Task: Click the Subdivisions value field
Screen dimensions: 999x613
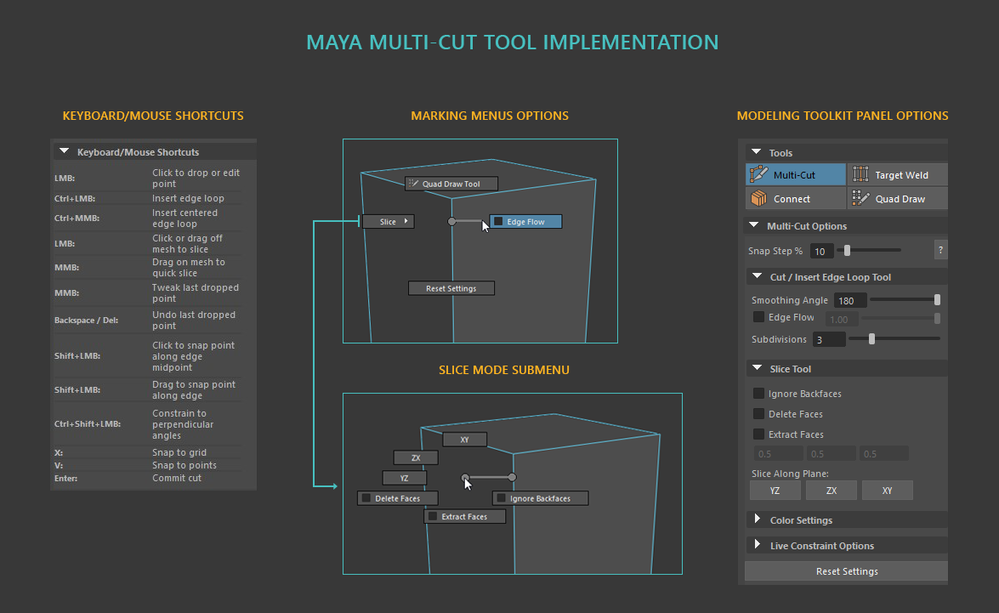Action: click(829, 340)
